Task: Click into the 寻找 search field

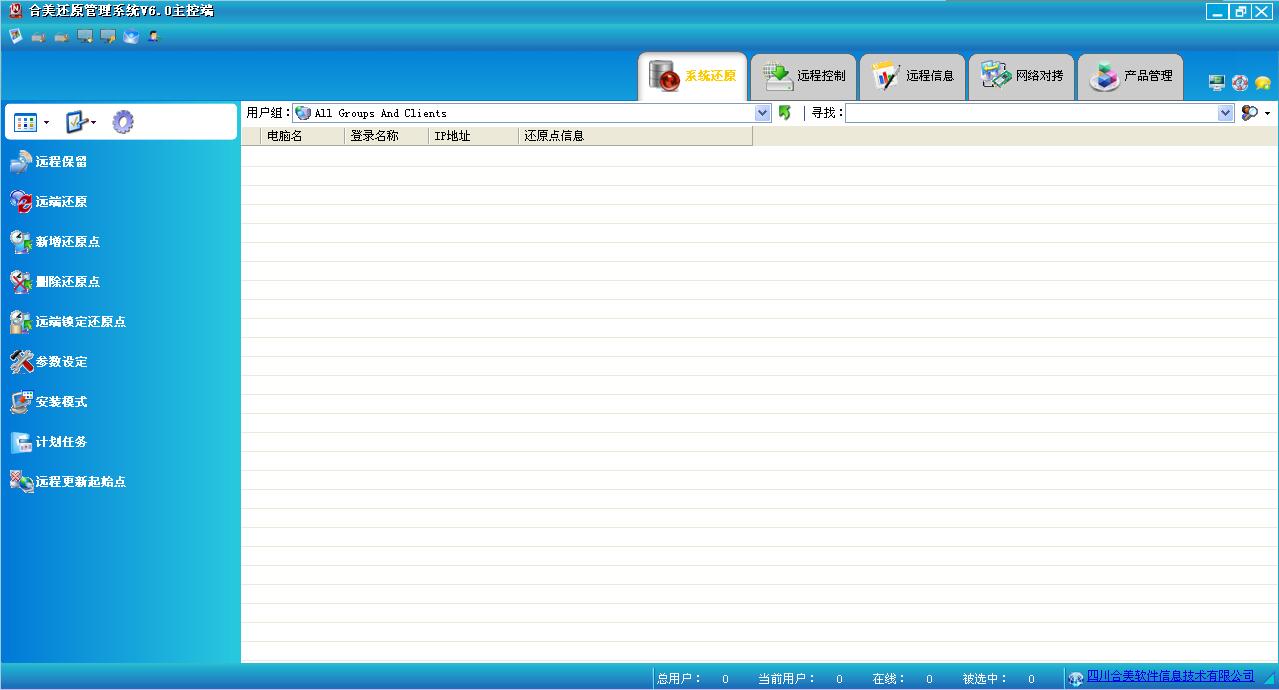Action: (x=1031, y=113)
